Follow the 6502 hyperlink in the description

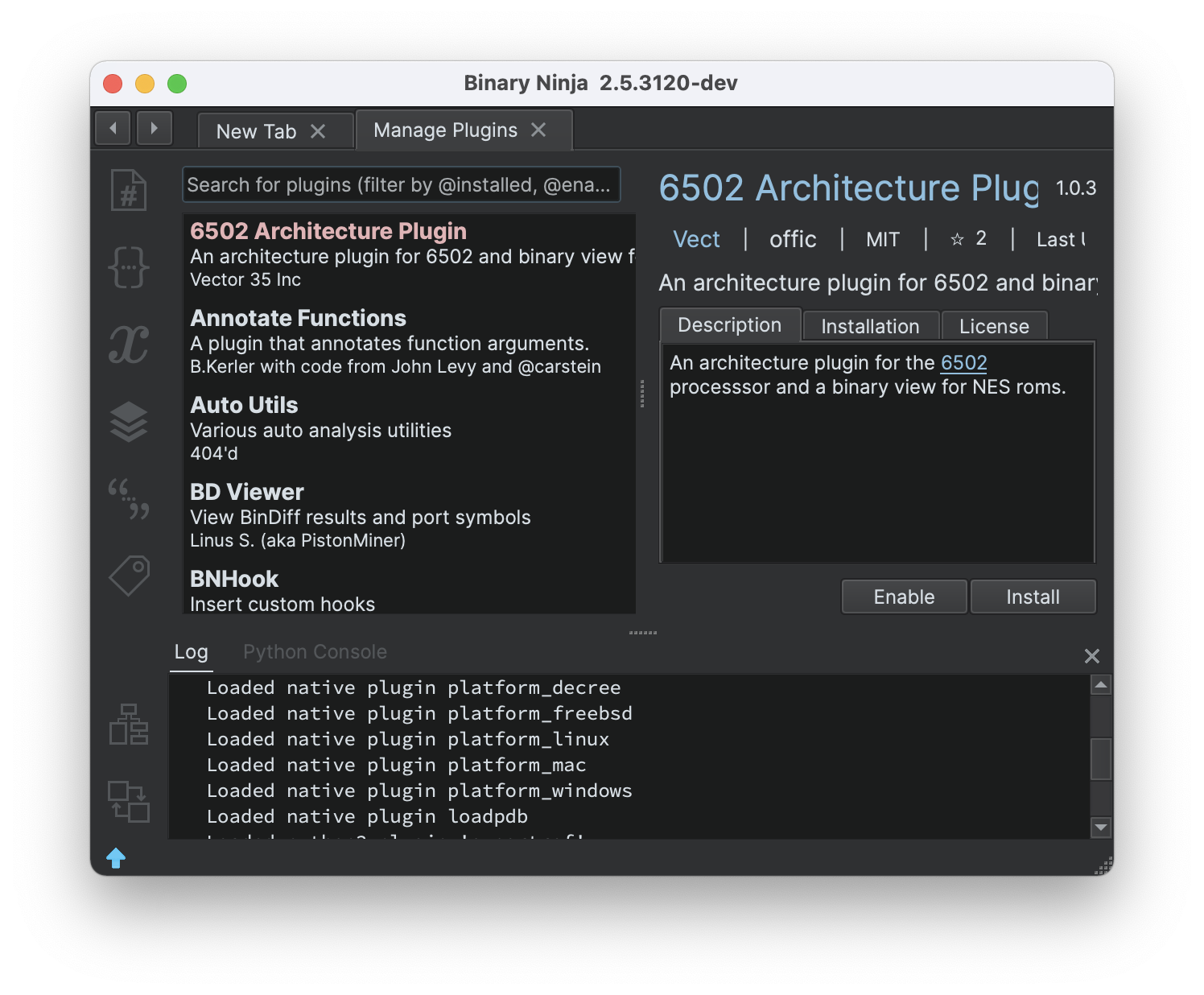pos(964,363)
